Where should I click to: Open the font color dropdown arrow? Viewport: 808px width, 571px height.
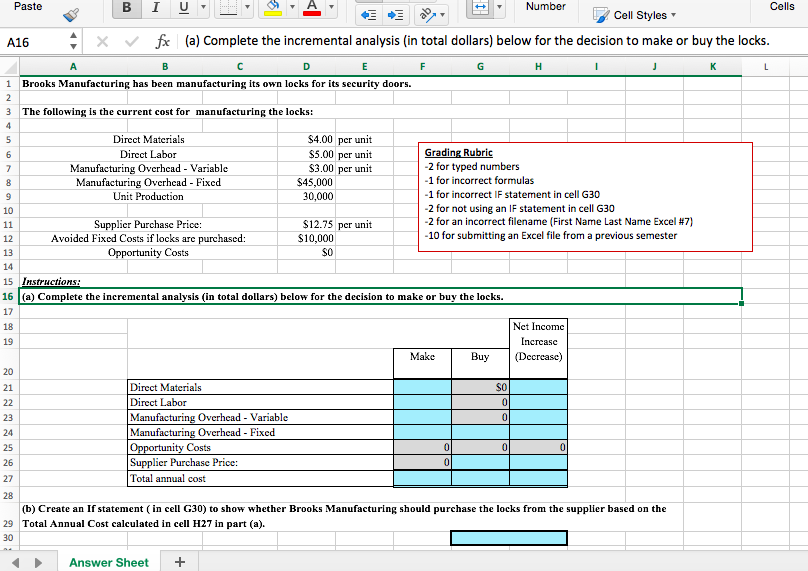pos(331,7)
